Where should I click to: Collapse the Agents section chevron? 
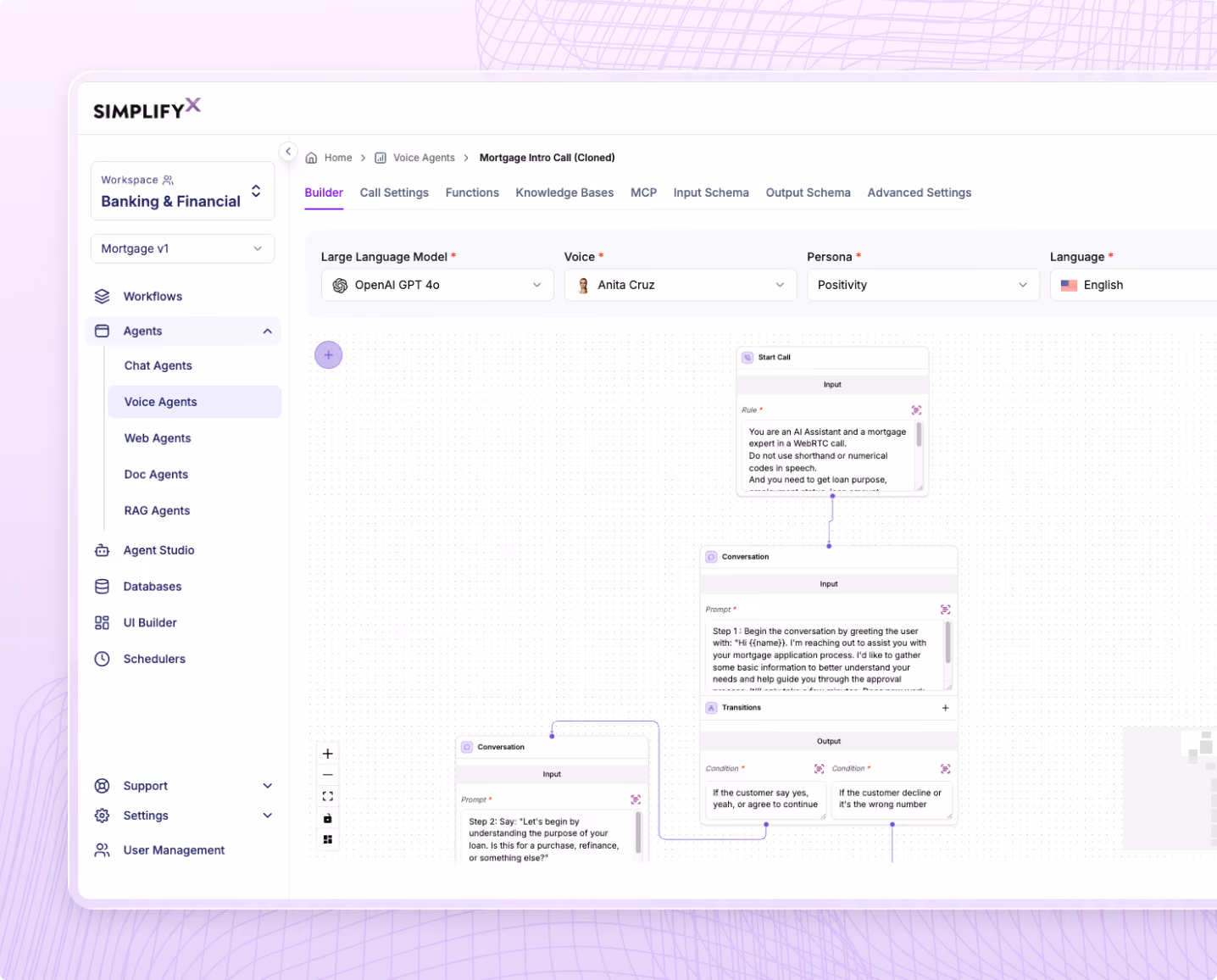pyautogui.click(x=268, y=331)
